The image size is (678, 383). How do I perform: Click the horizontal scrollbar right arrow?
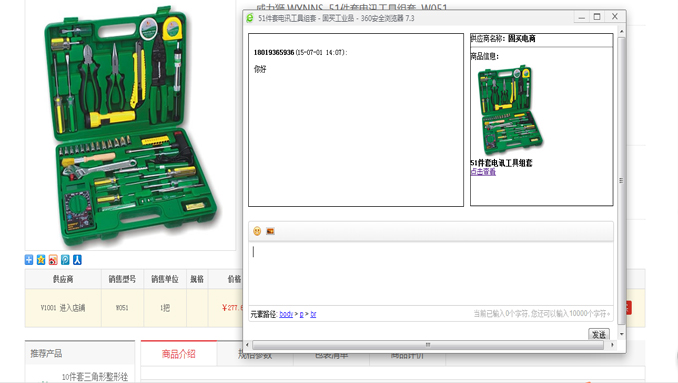click(612, 345)
